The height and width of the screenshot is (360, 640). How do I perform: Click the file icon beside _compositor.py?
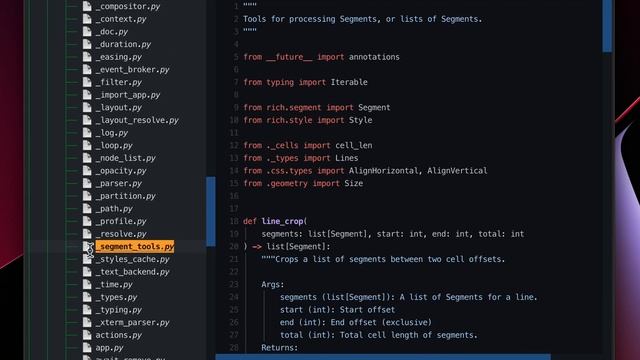(87, 6)
